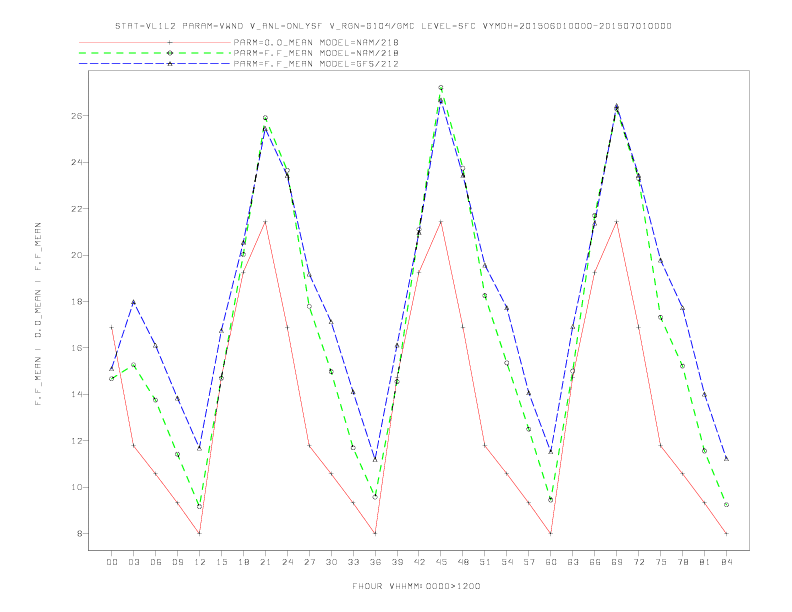Click the red solid legend line sample
The image size is (792, 612).
click(155, 42)
